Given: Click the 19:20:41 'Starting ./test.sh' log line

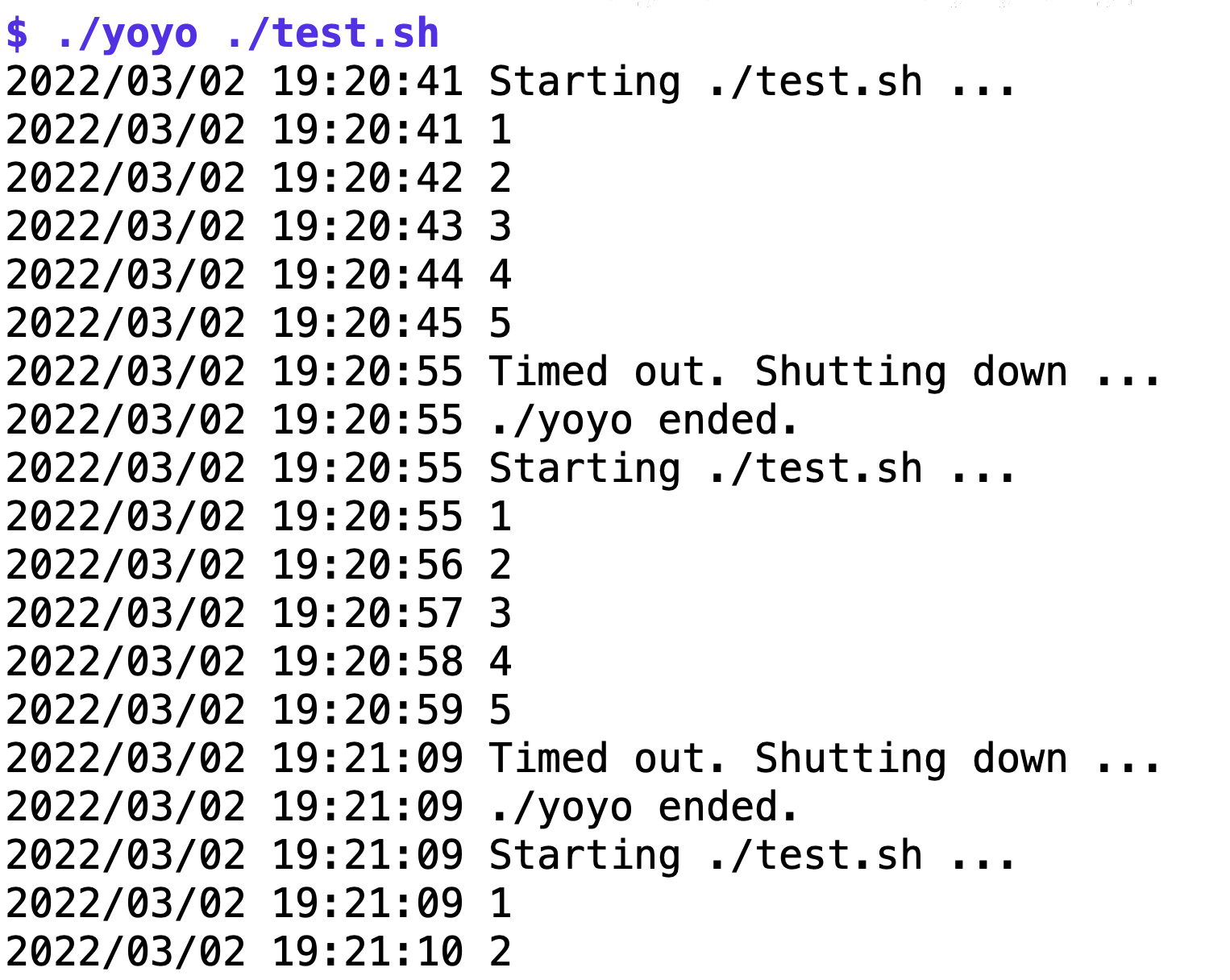Looking at the screenshot, I should click(x=511, y=82).
